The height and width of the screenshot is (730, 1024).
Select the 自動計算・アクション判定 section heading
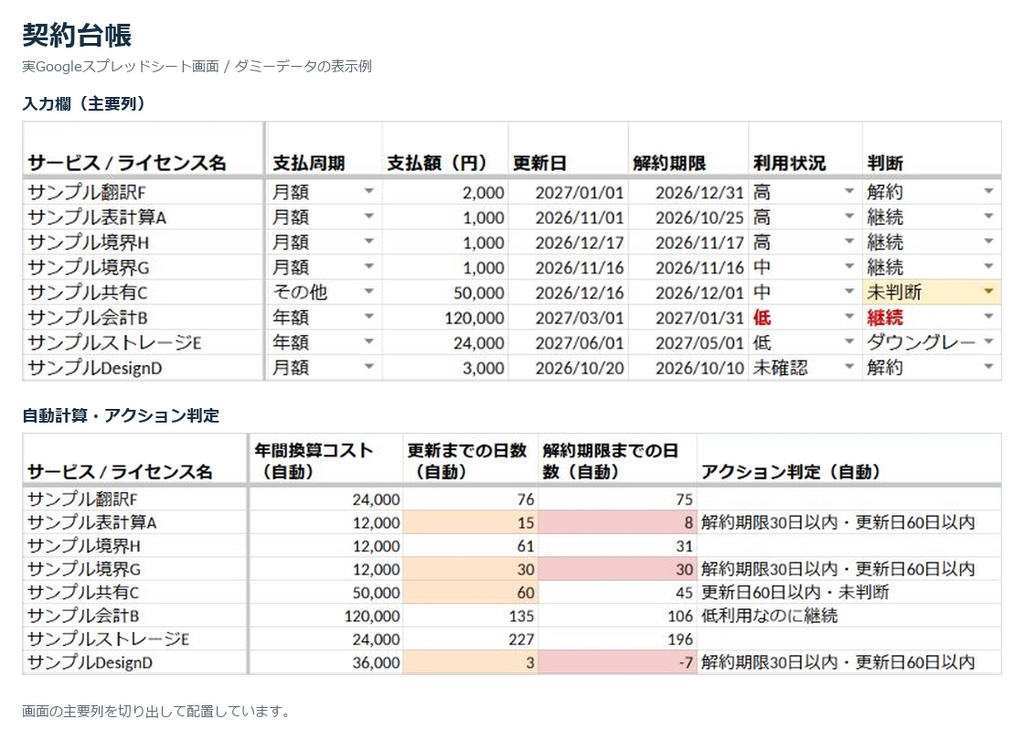pyautogui.click(x=121, y=415)
